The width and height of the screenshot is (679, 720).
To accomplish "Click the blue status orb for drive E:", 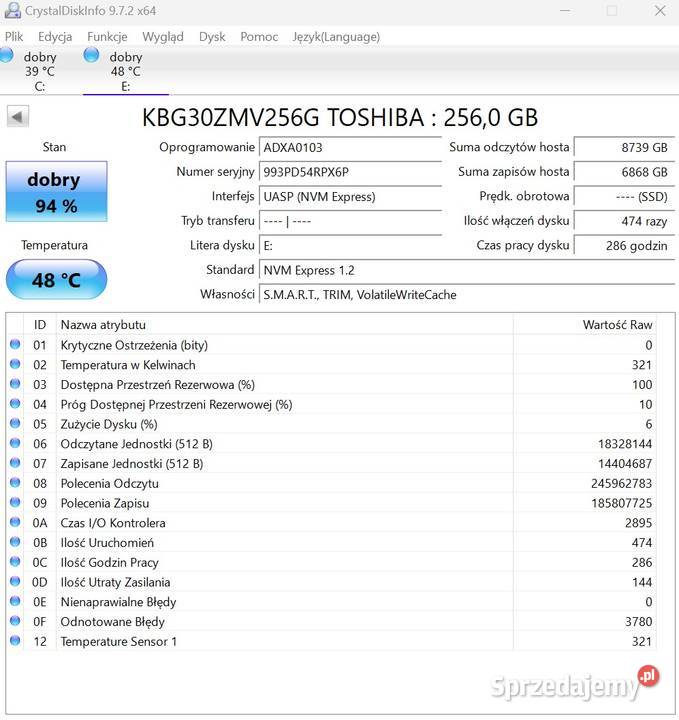I will point(91,55).
